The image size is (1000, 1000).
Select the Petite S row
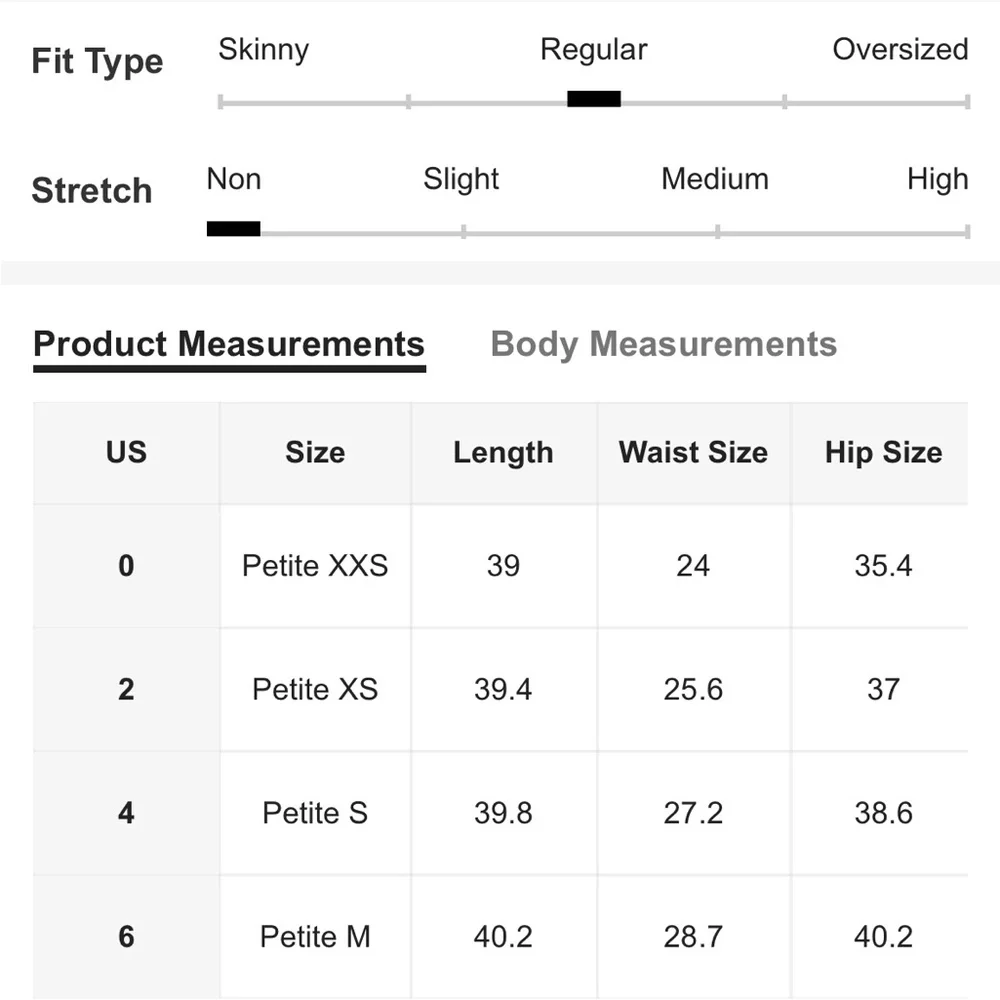click(315, 813)
